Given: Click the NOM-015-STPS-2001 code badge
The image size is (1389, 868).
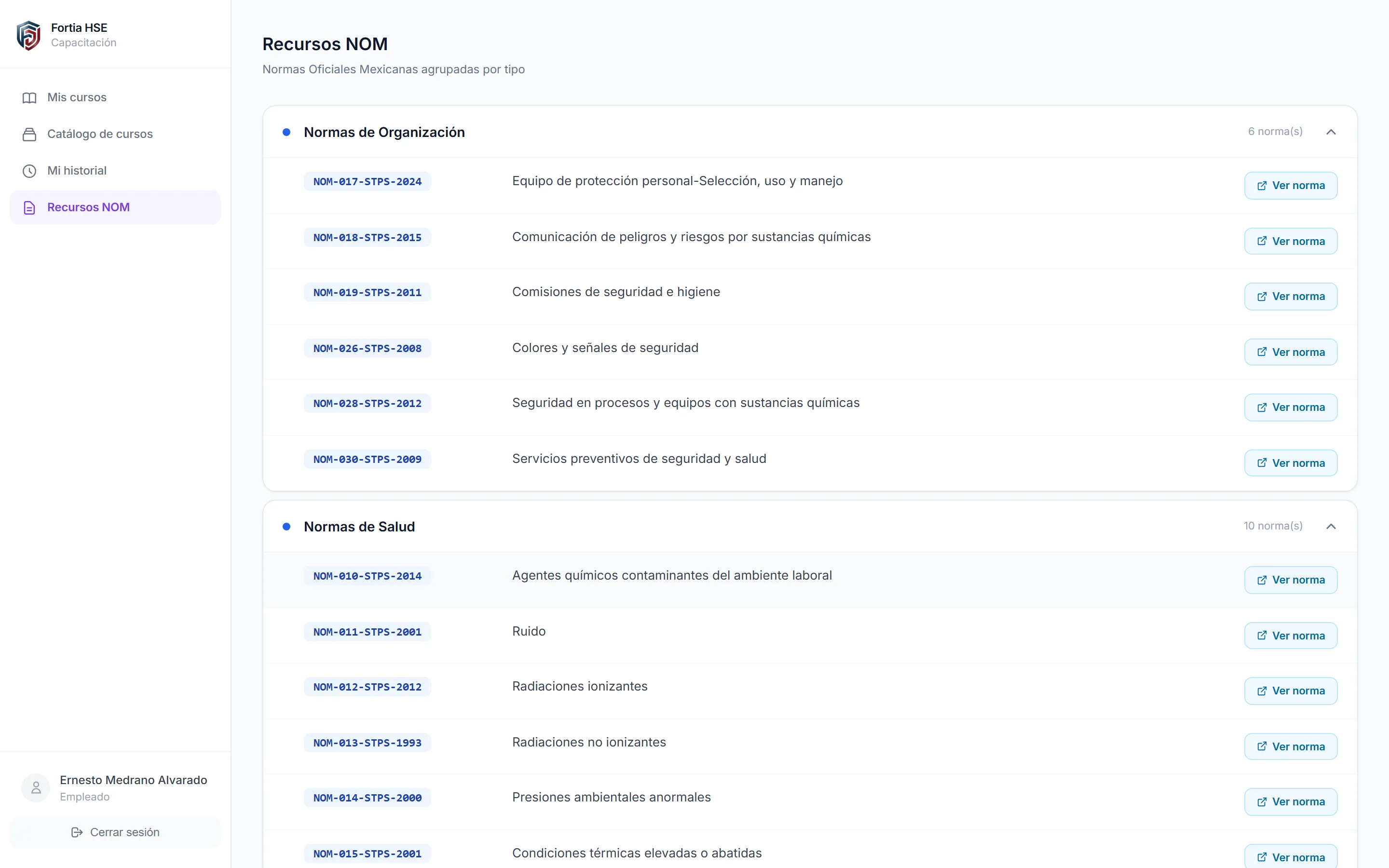Looking at the screenshot, I should tap(368, 854).
